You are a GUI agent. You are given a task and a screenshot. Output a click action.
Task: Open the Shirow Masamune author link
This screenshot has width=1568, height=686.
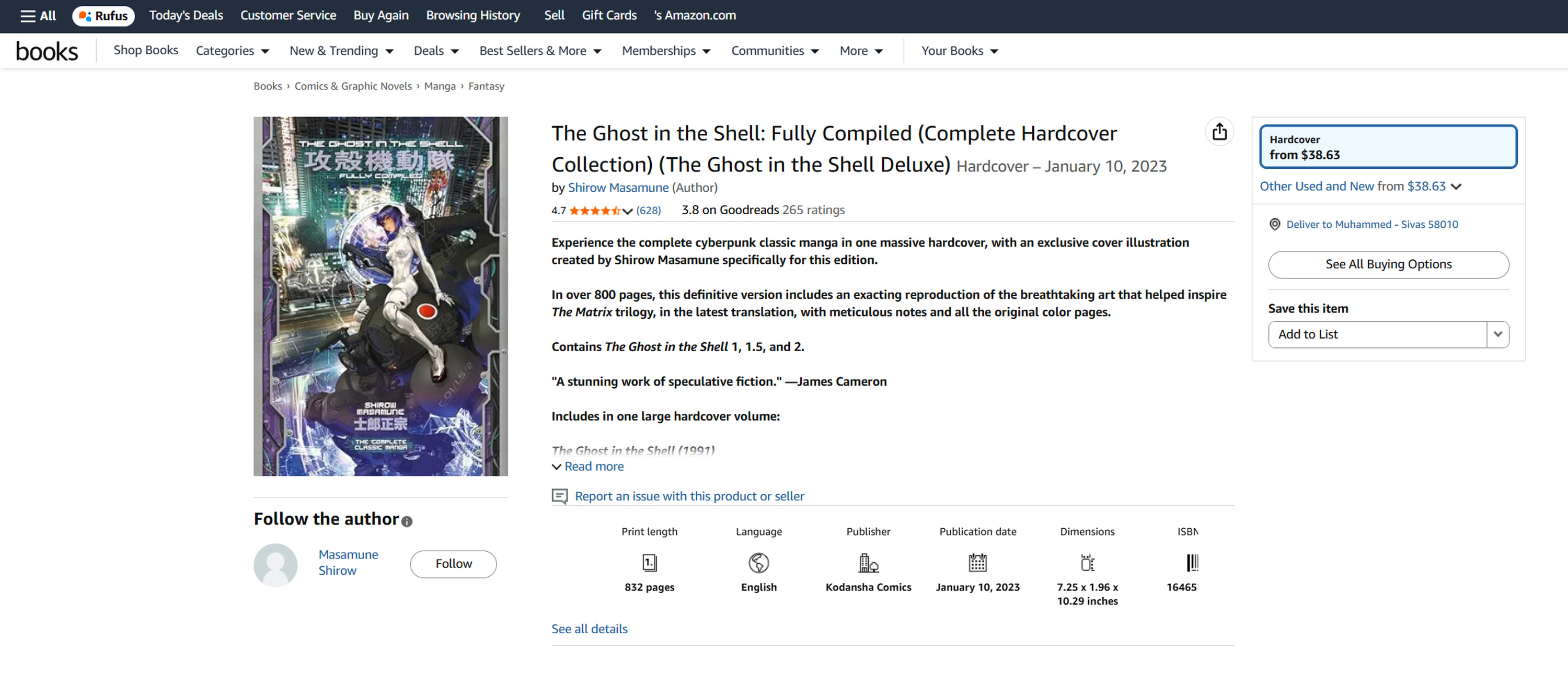(618, 188)
